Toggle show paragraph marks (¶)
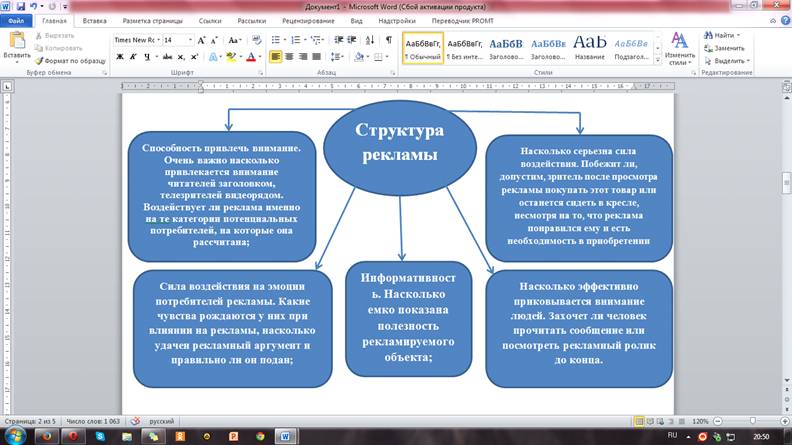Image resolution: width=792 pixels, height=445 pixels. tap(388, 39)
